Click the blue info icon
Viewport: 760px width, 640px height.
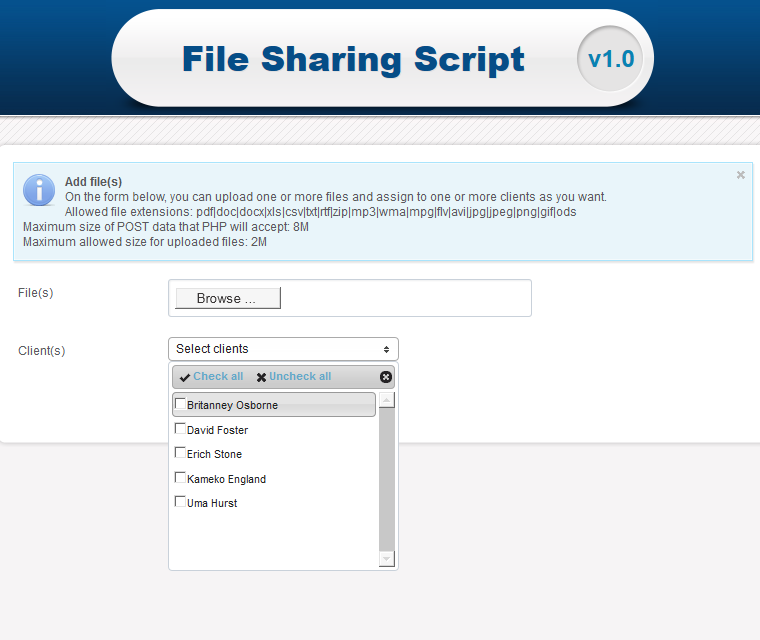tap(39, 190)
